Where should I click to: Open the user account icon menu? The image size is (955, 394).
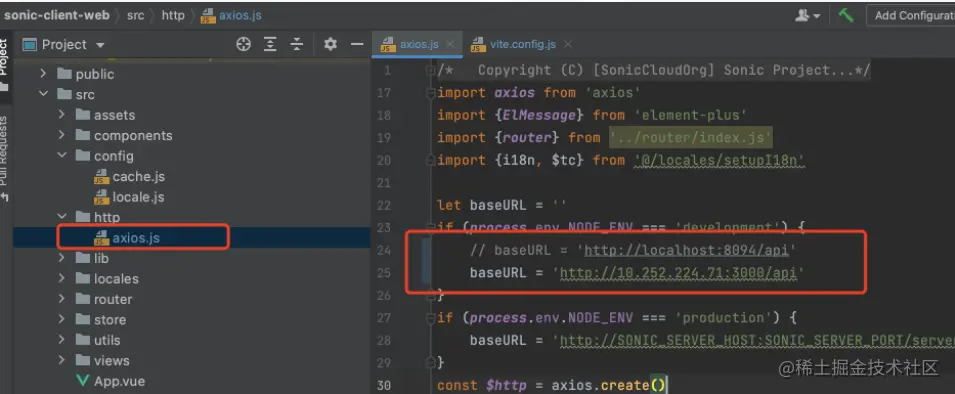(x=808, y=15)
